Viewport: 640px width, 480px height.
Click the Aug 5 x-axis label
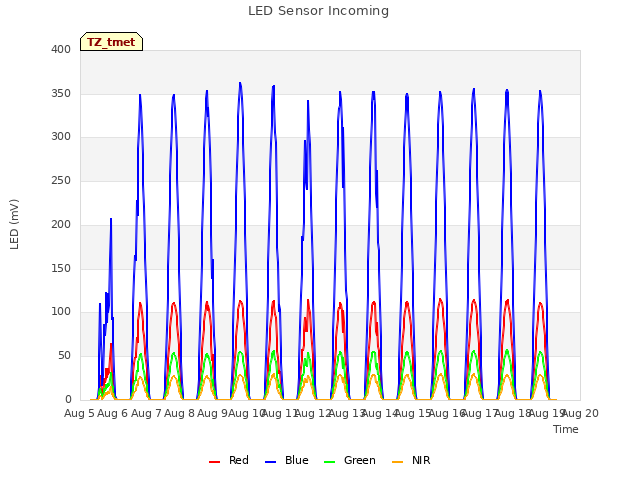pos(79,413)
